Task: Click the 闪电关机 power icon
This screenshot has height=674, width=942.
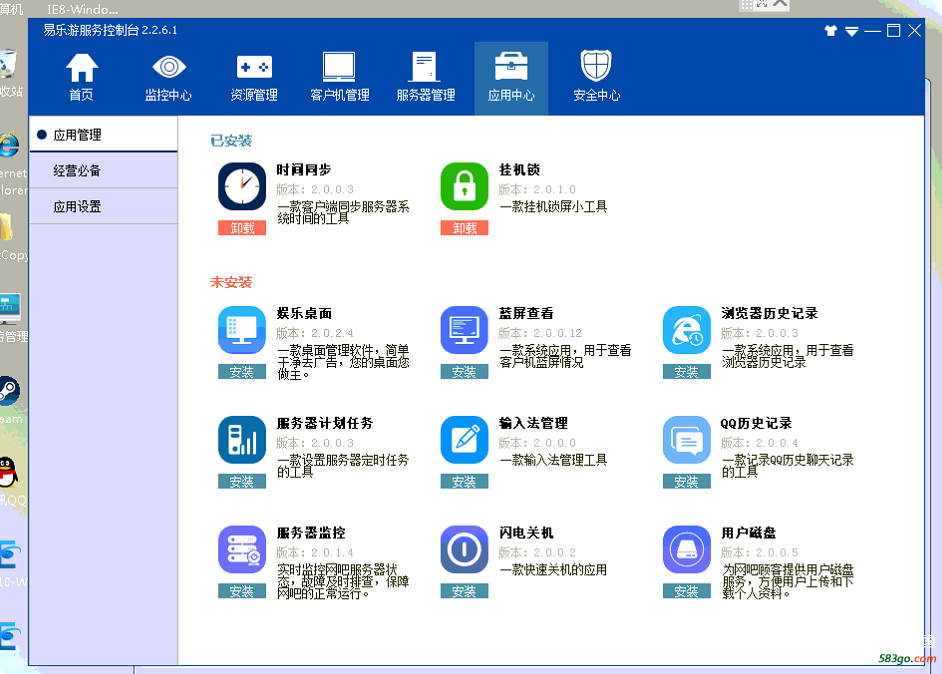Action: [x=464, y=550]
